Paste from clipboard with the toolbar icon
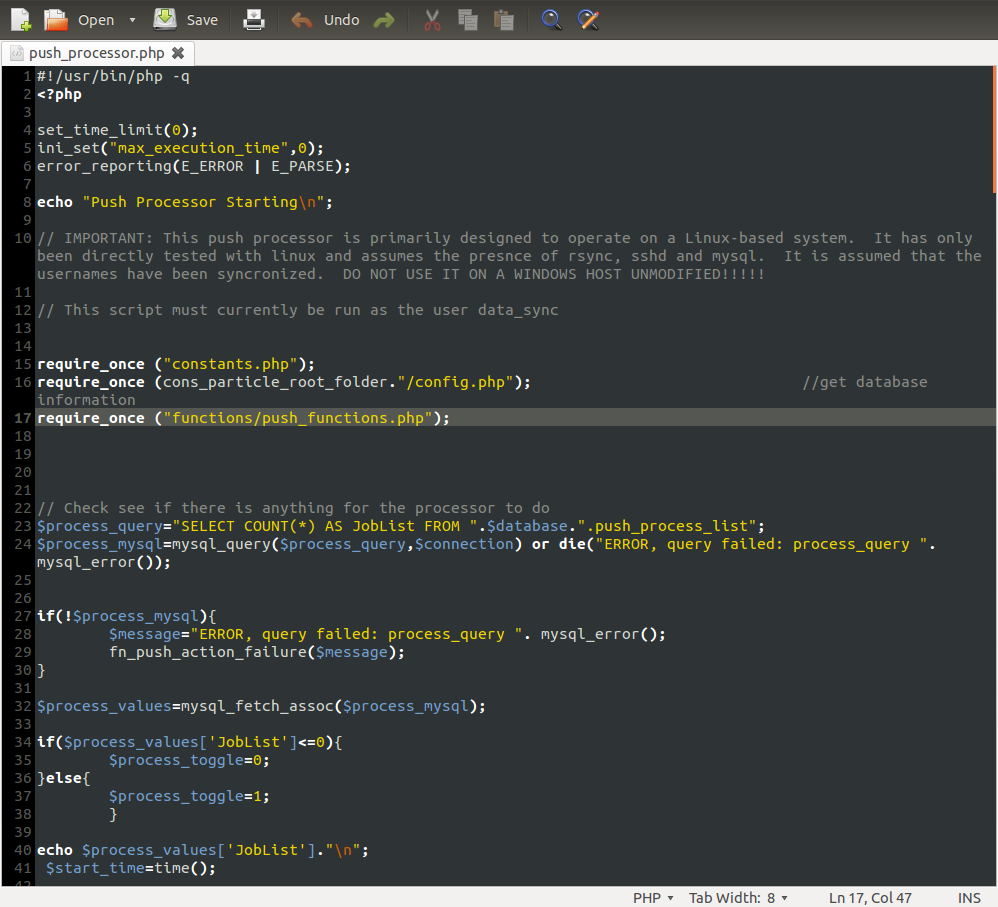Screen dimensions: 998x907 coord(504,19)
